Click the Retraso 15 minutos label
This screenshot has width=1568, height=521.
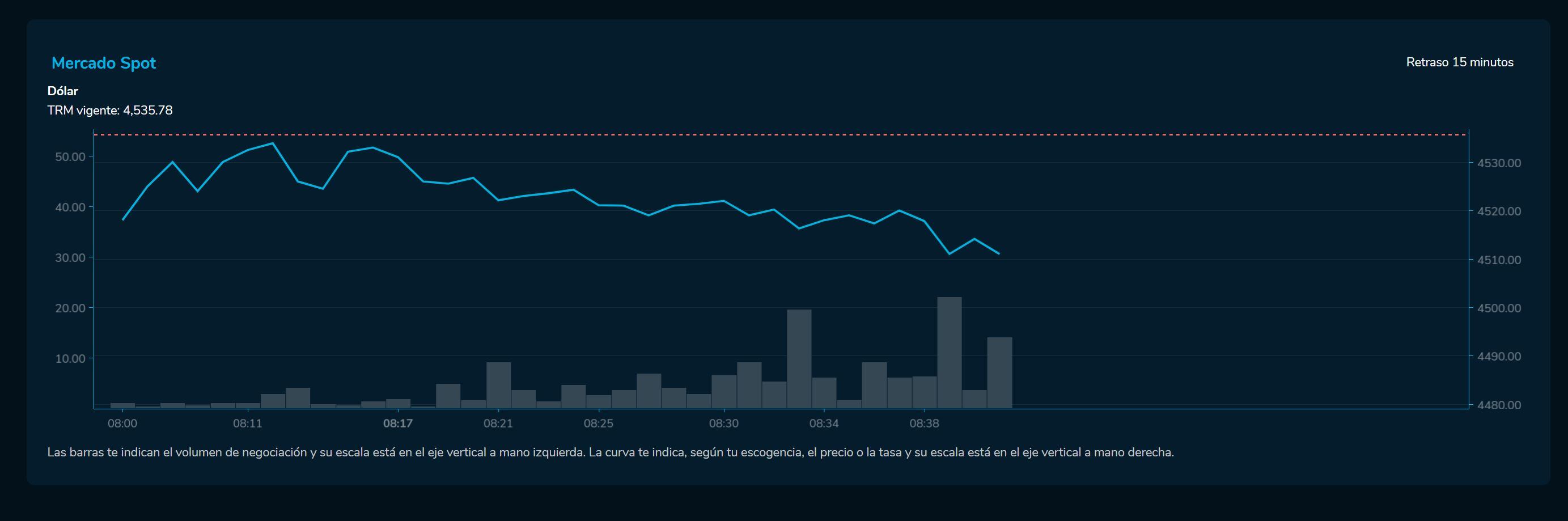1459,62
